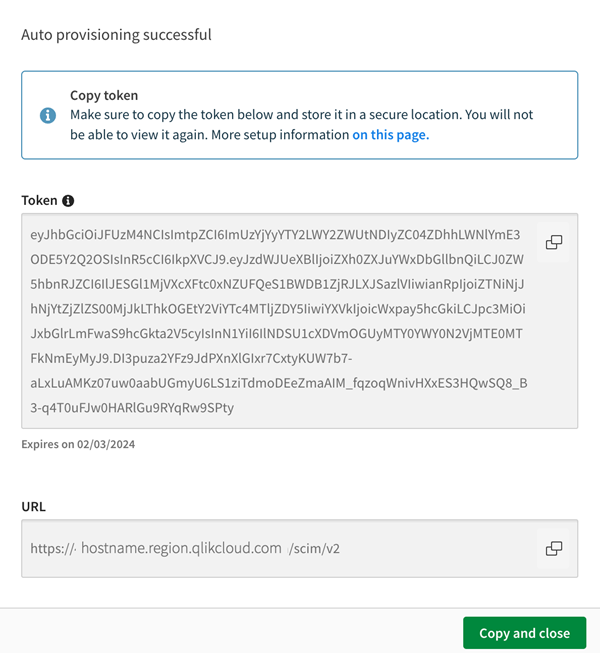
Task: Click the token's last line '3-q4T0uFJw0HARlGu9RYqRw9SPty'
Action: point(131,407)
